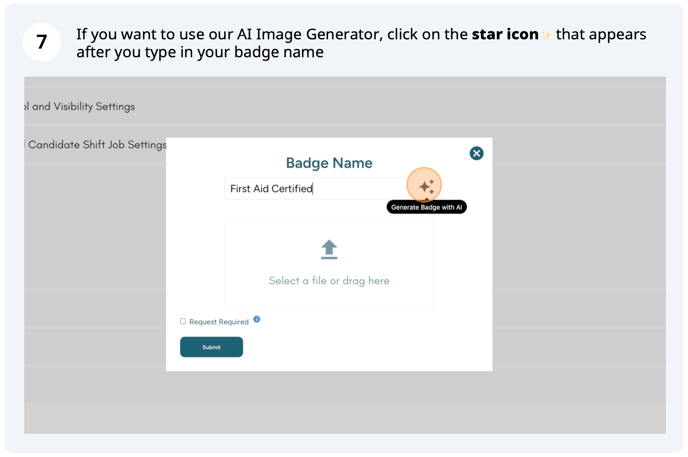
Task: Click the dark gray band at page bottom
Action: click(345, 418)
